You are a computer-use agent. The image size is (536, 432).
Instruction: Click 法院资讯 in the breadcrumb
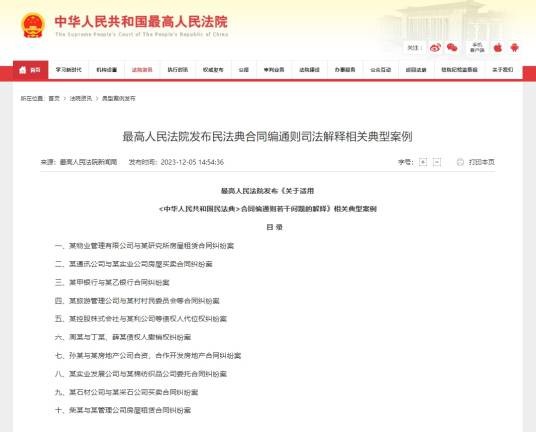pos(81,98)
